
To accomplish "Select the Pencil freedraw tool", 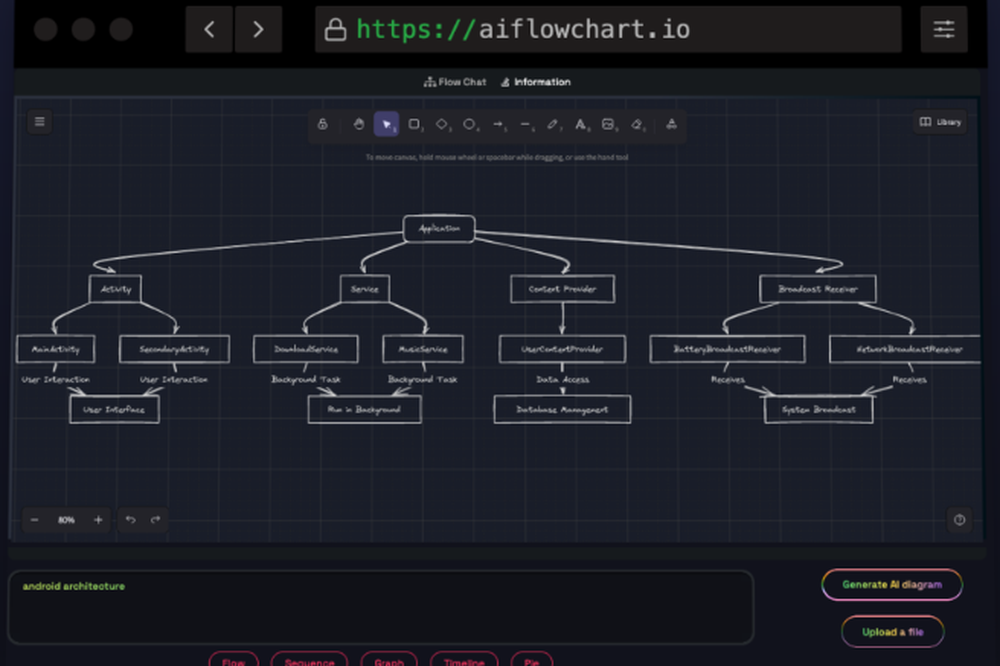I will point(553,124).
